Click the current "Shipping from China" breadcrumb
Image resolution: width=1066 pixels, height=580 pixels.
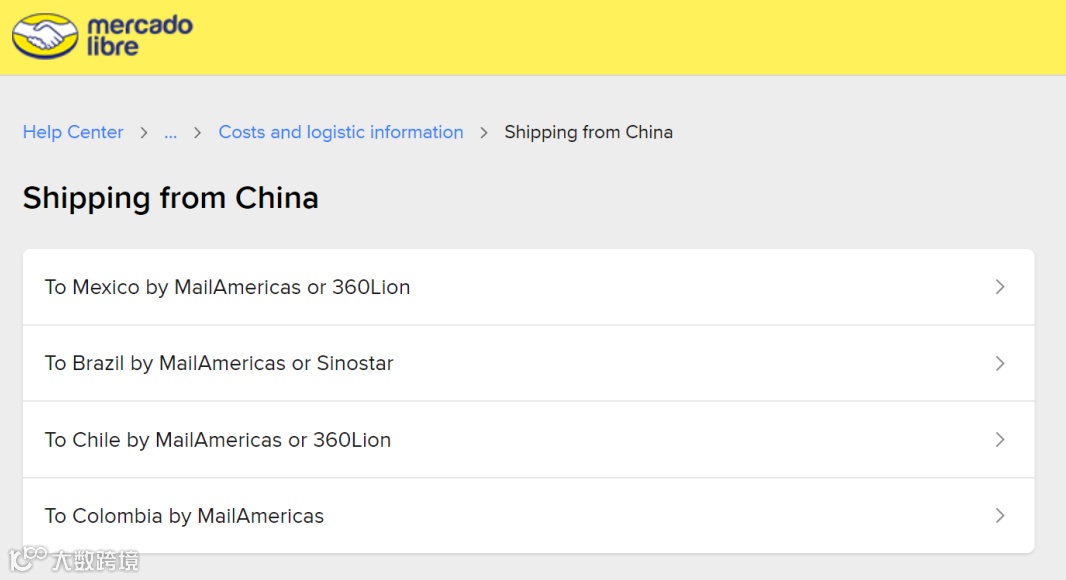pos(588,132)
